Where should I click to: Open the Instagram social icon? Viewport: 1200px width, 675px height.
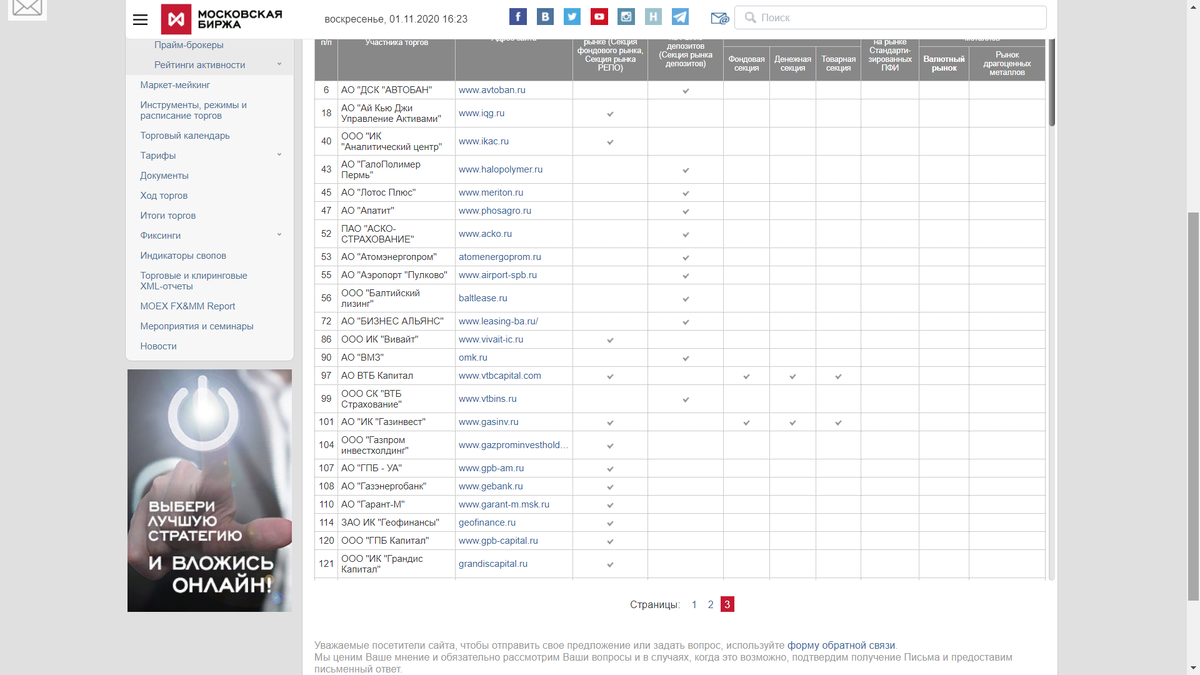626,17
